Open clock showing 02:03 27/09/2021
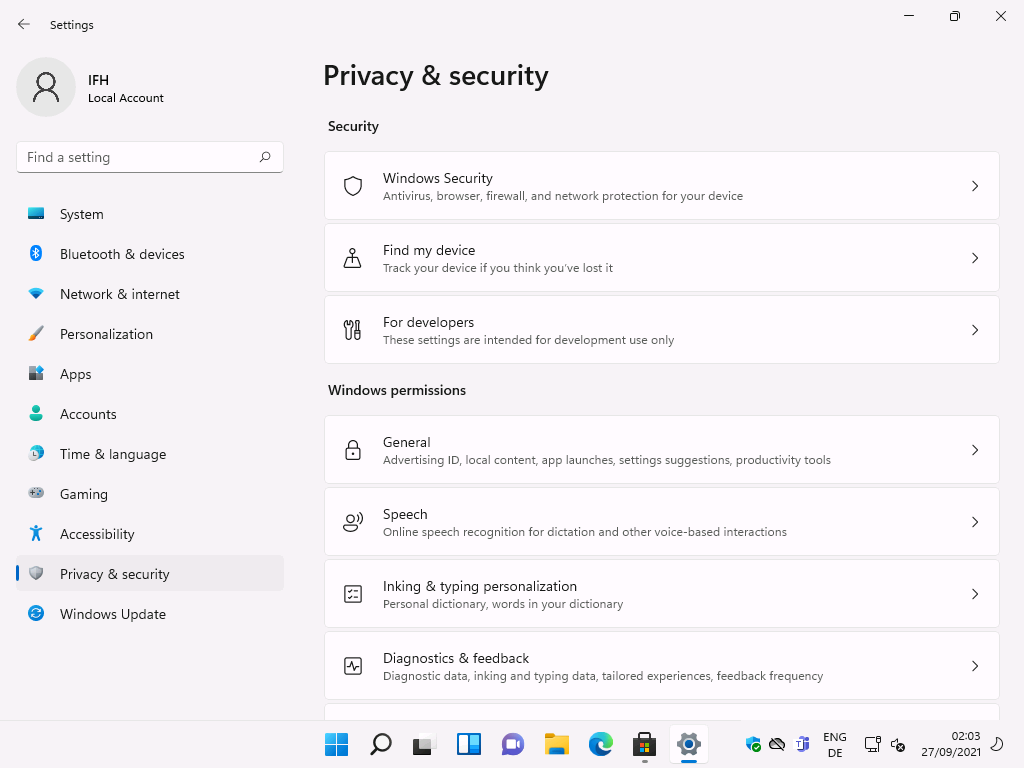The width and height of the screenshot is (1024, 768). tap(951, 744)
